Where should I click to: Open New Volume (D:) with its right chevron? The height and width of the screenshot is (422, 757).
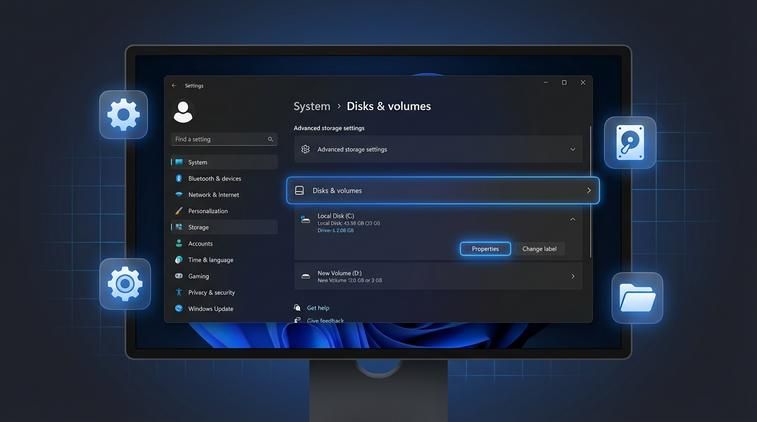(573, 277)
